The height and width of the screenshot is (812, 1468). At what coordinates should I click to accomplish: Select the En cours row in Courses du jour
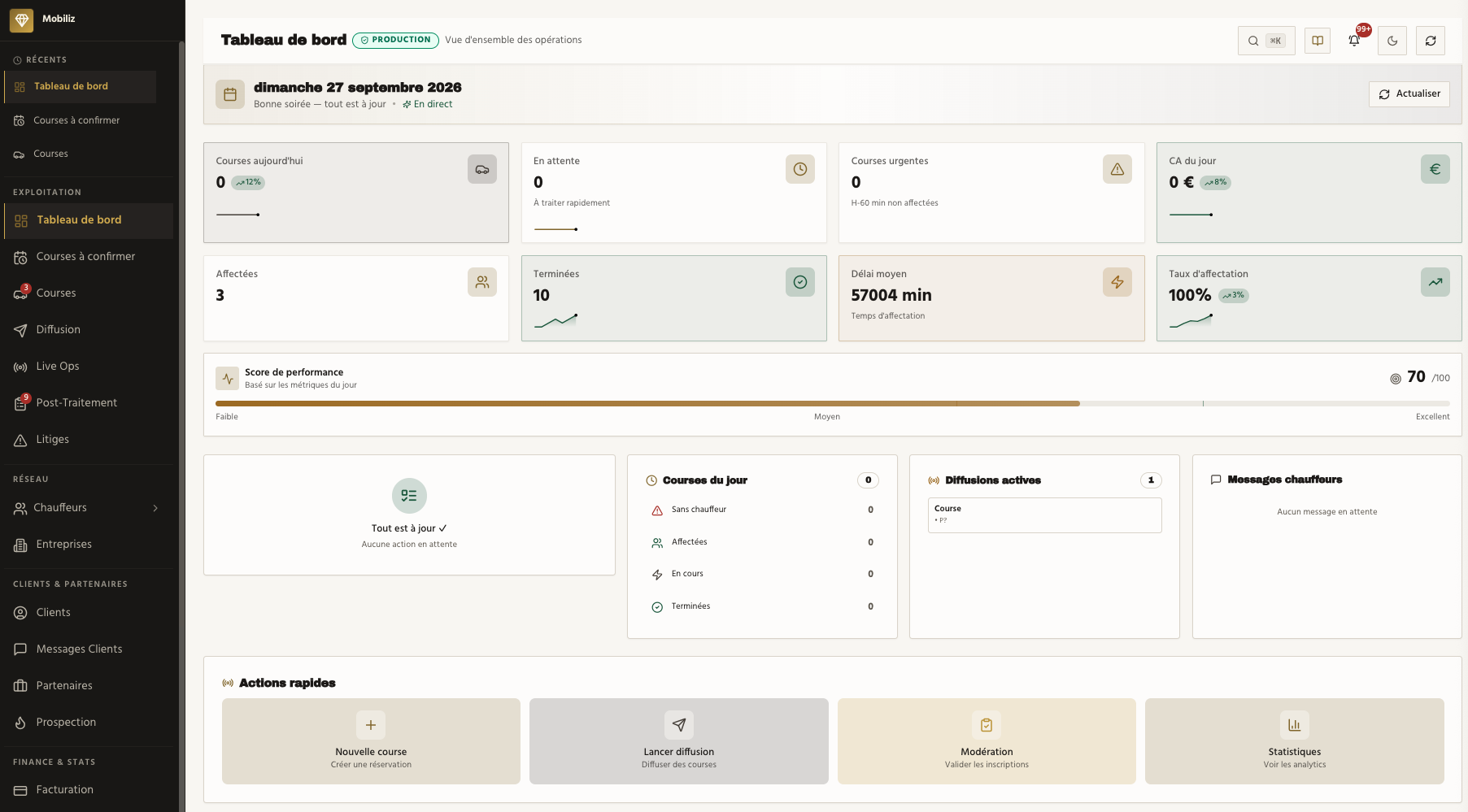tap(762, 575)
